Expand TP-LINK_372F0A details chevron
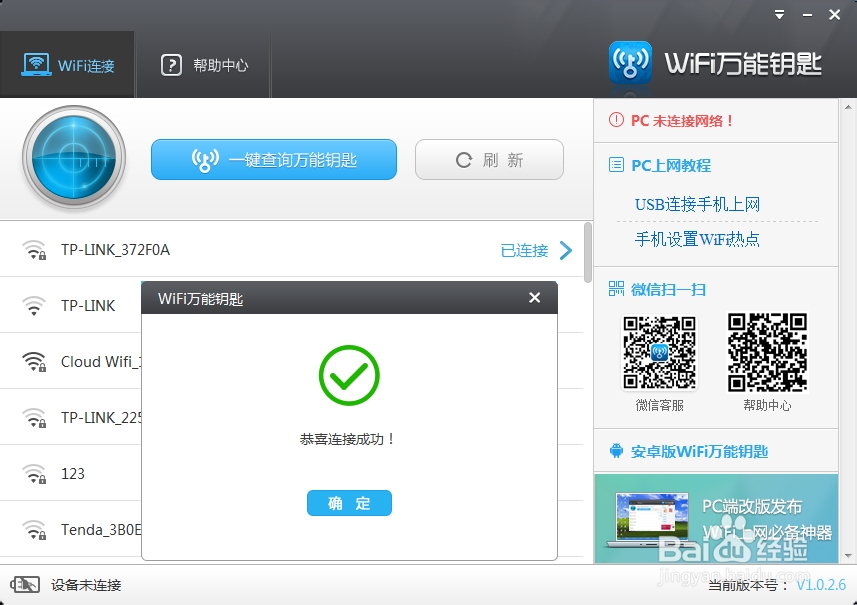857x605 pixels. point(566,250)
